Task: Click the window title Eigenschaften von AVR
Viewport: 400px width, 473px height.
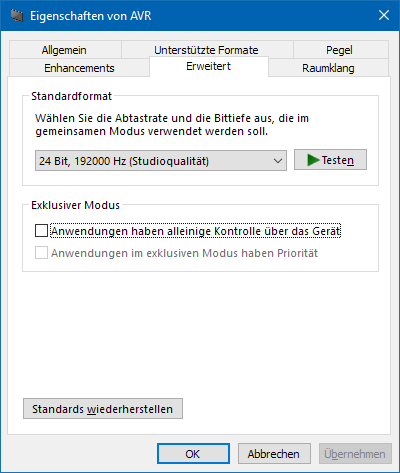Action: click(91, 16)
